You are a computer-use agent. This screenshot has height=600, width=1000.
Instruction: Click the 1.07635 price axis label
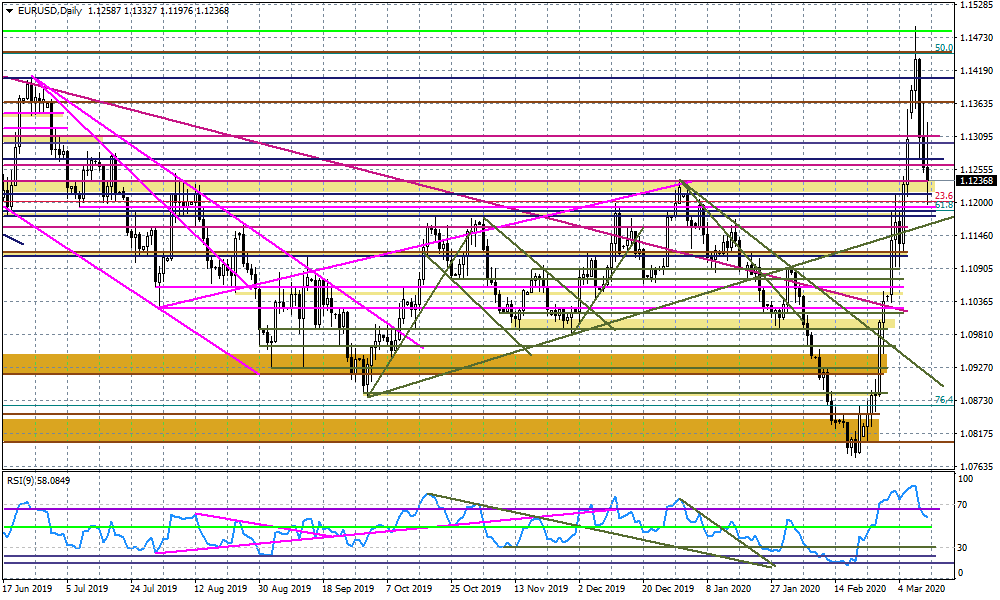click(976, 466)
